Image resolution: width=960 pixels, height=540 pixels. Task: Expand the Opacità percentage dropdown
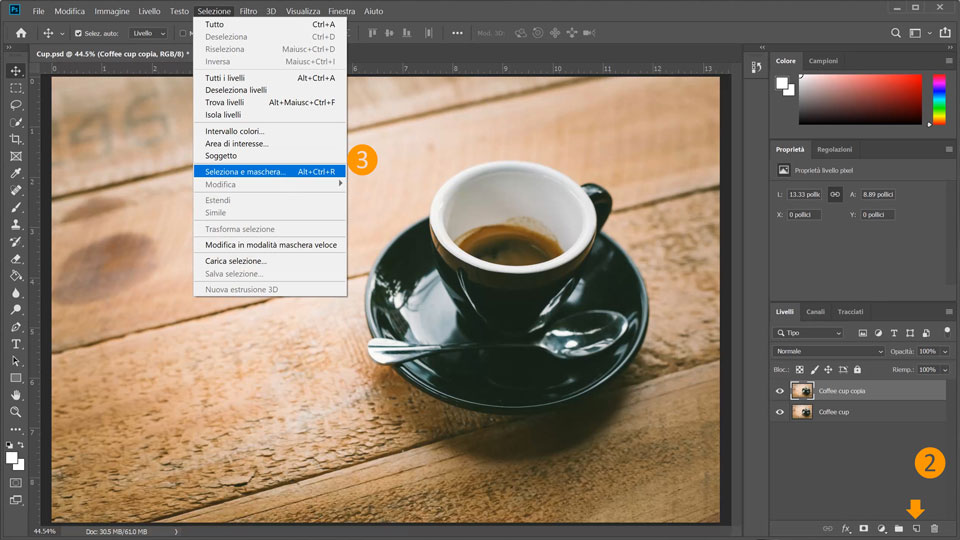pyautogui.click(x=944, y=352)
